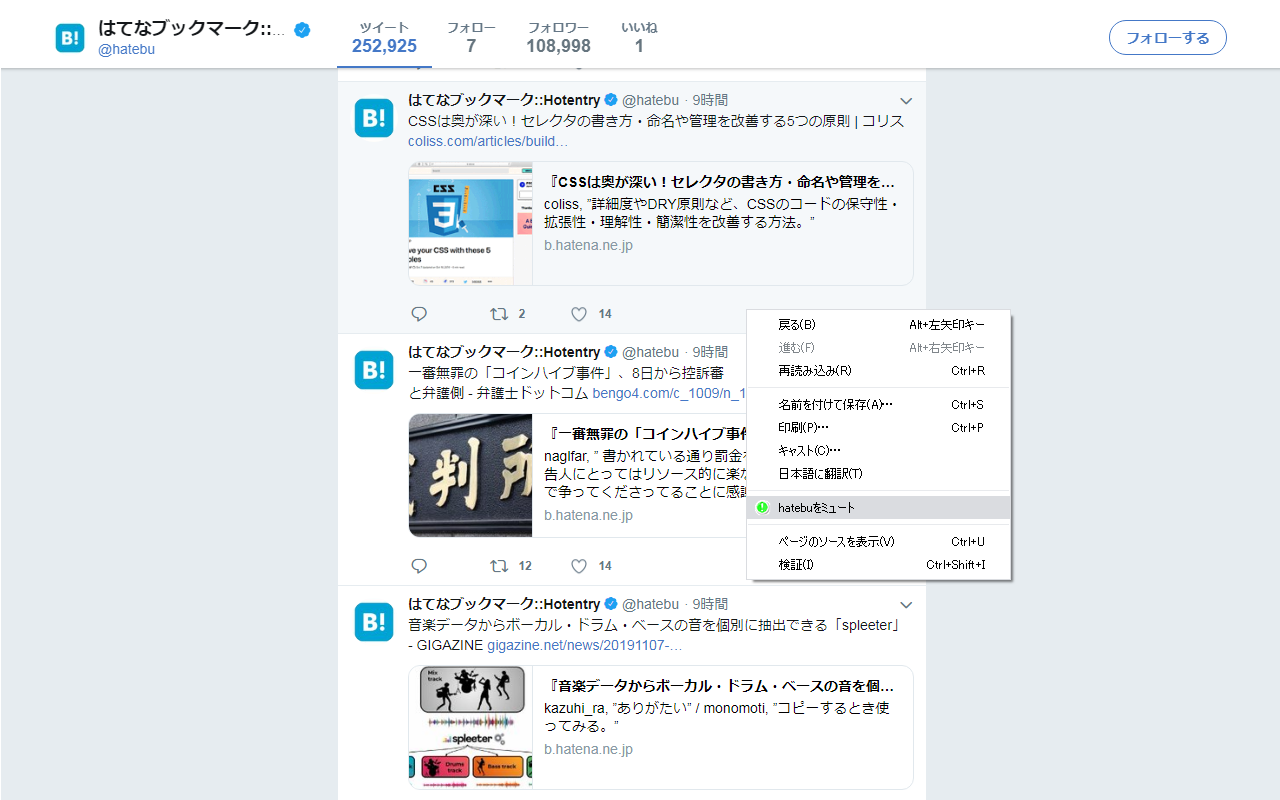Reply to the コインハイブ事件 tweet
The width and height of the screenshot is (1280, 800).
(x=419, y=566)
